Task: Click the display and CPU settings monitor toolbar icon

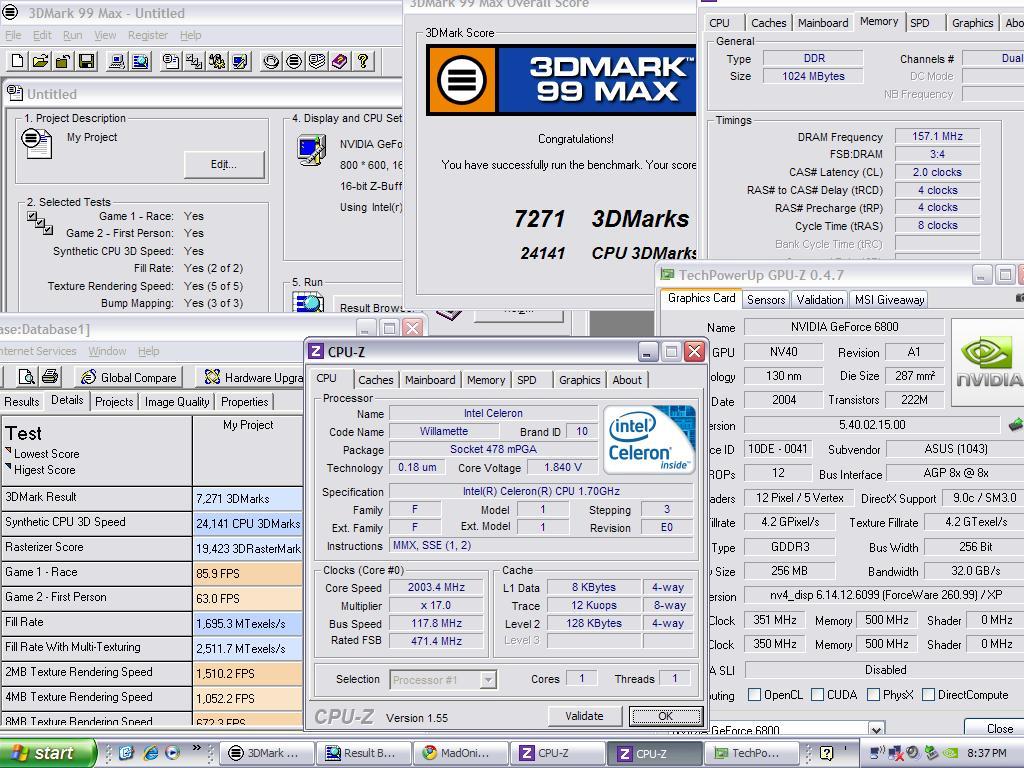Action: pyautogui.click(x=240, y=61)
